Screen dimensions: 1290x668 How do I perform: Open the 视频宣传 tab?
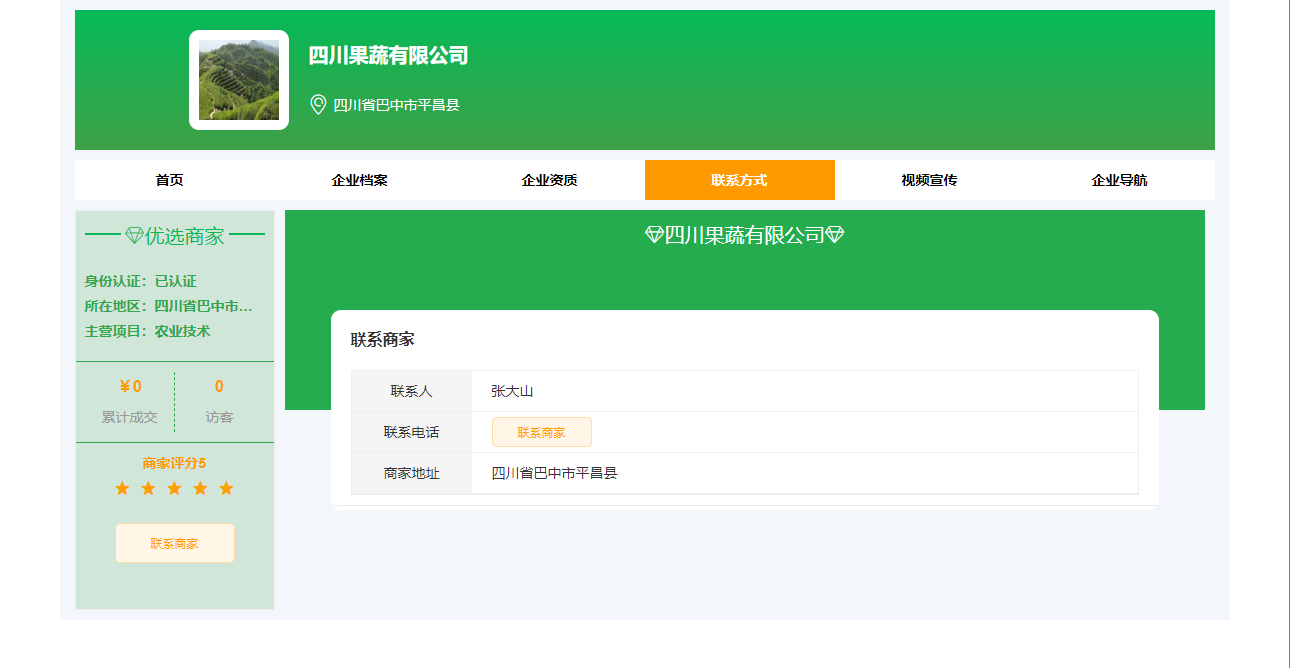(x=929, y=180)
